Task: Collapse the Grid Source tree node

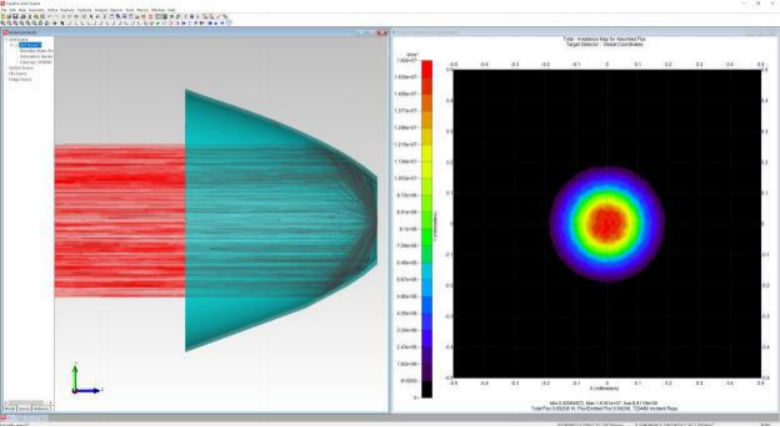Action: 6,39
